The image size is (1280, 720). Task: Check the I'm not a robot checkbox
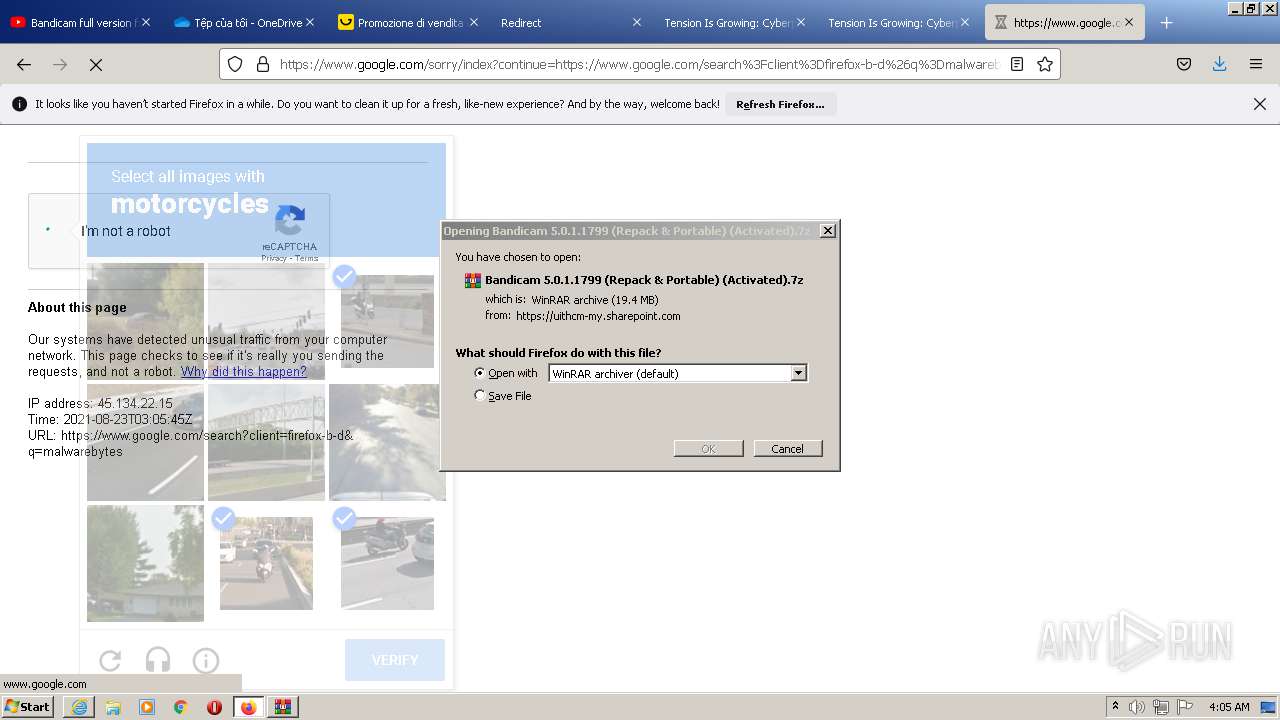[x=48, y=231]
